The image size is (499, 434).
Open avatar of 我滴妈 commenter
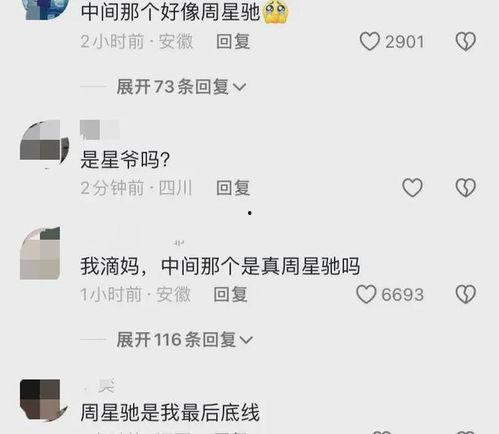click(41, 253)
